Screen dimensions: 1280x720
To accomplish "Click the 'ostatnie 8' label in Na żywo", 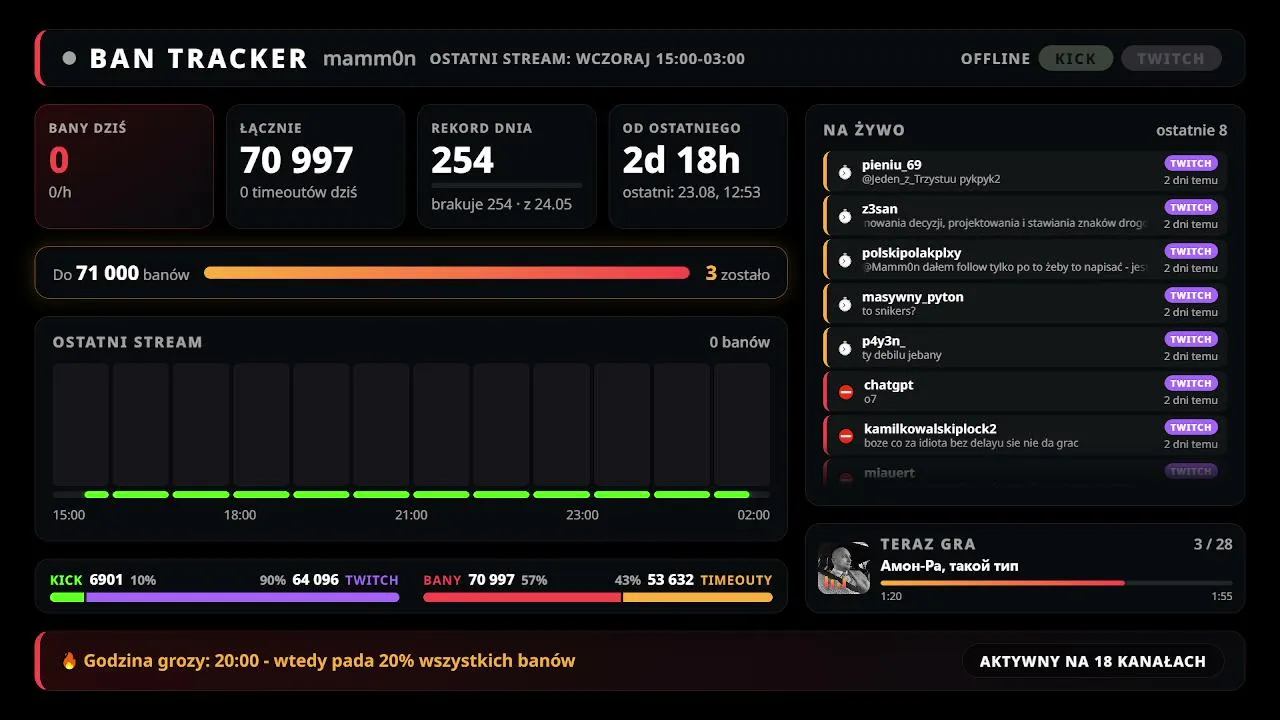I will (x=1191, y=130).
